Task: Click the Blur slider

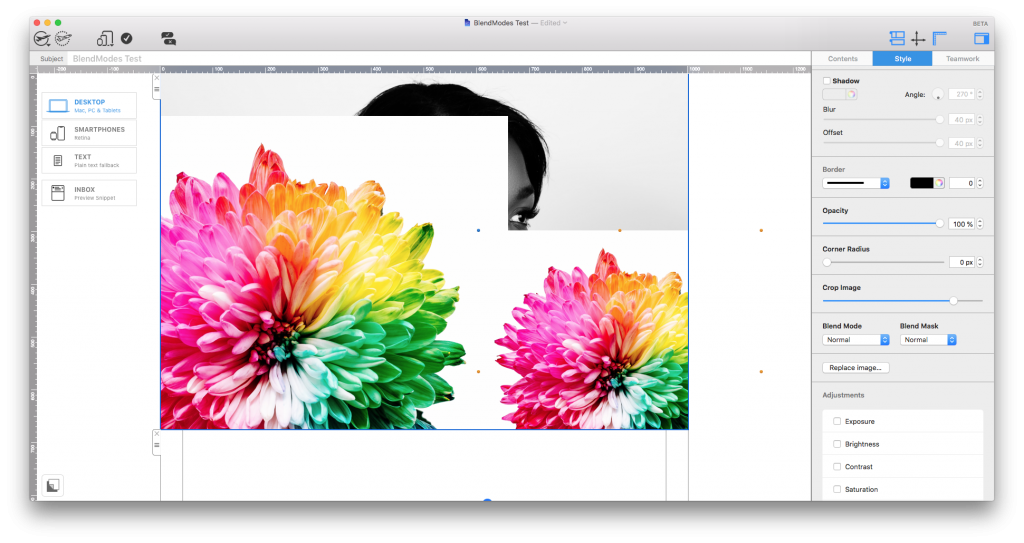Action: coord(883,120)
